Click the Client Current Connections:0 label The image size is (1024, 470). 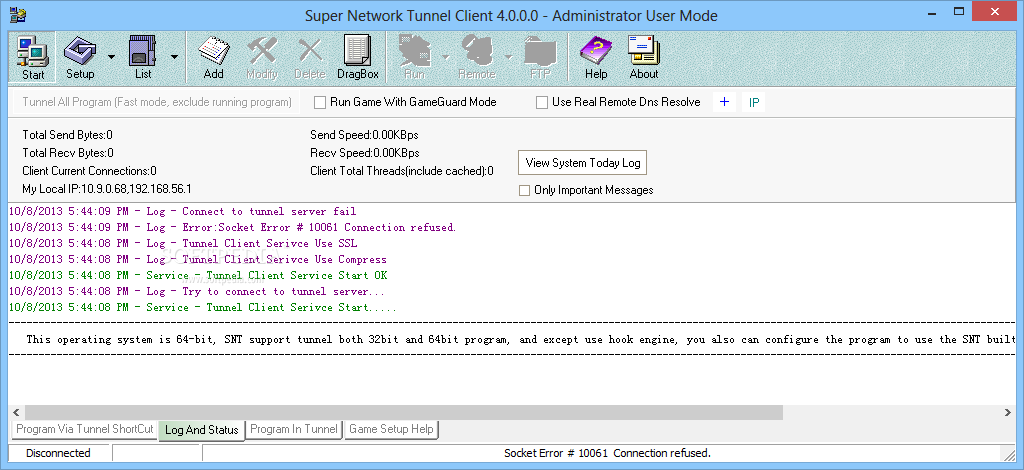tap(89, 171)
